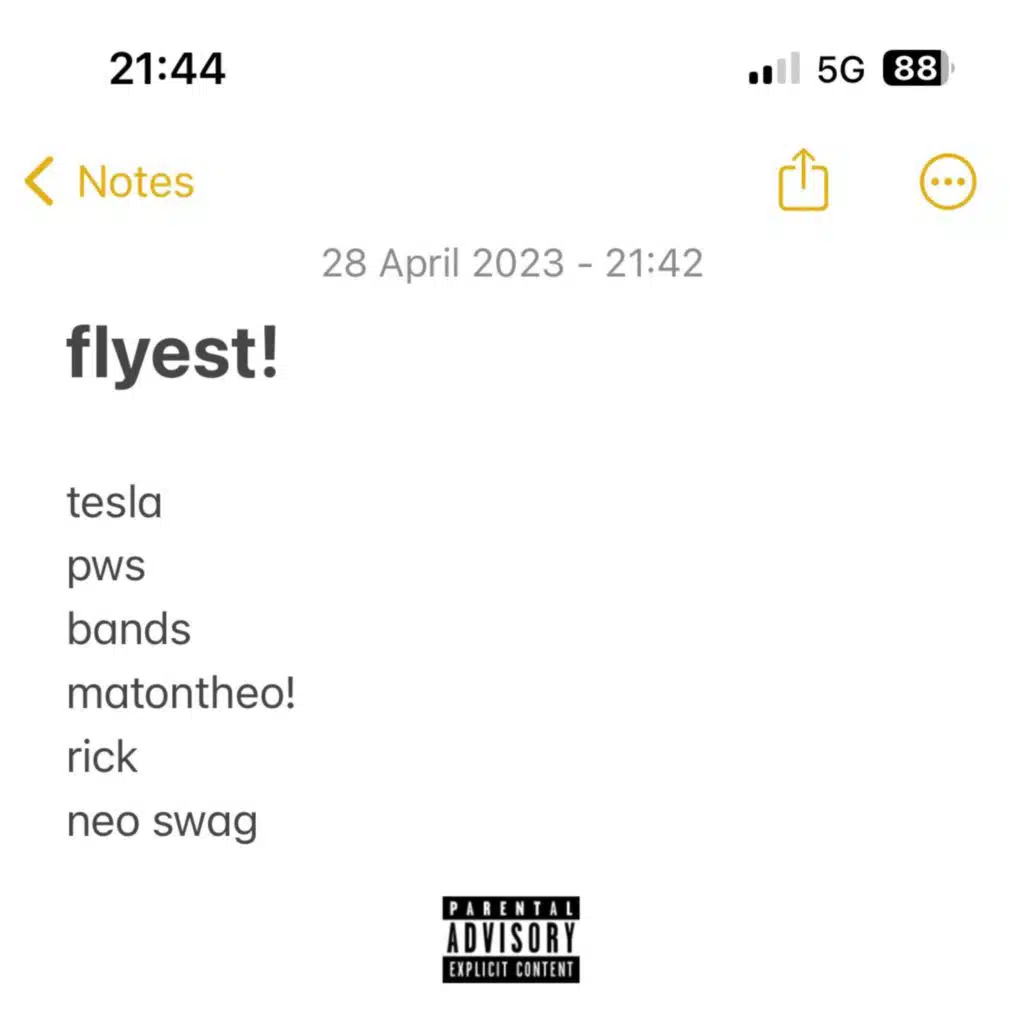This screenshot has height=1024, width=1024.
Task: Select the matontheo! line
Action: click(x=181, y=693)
